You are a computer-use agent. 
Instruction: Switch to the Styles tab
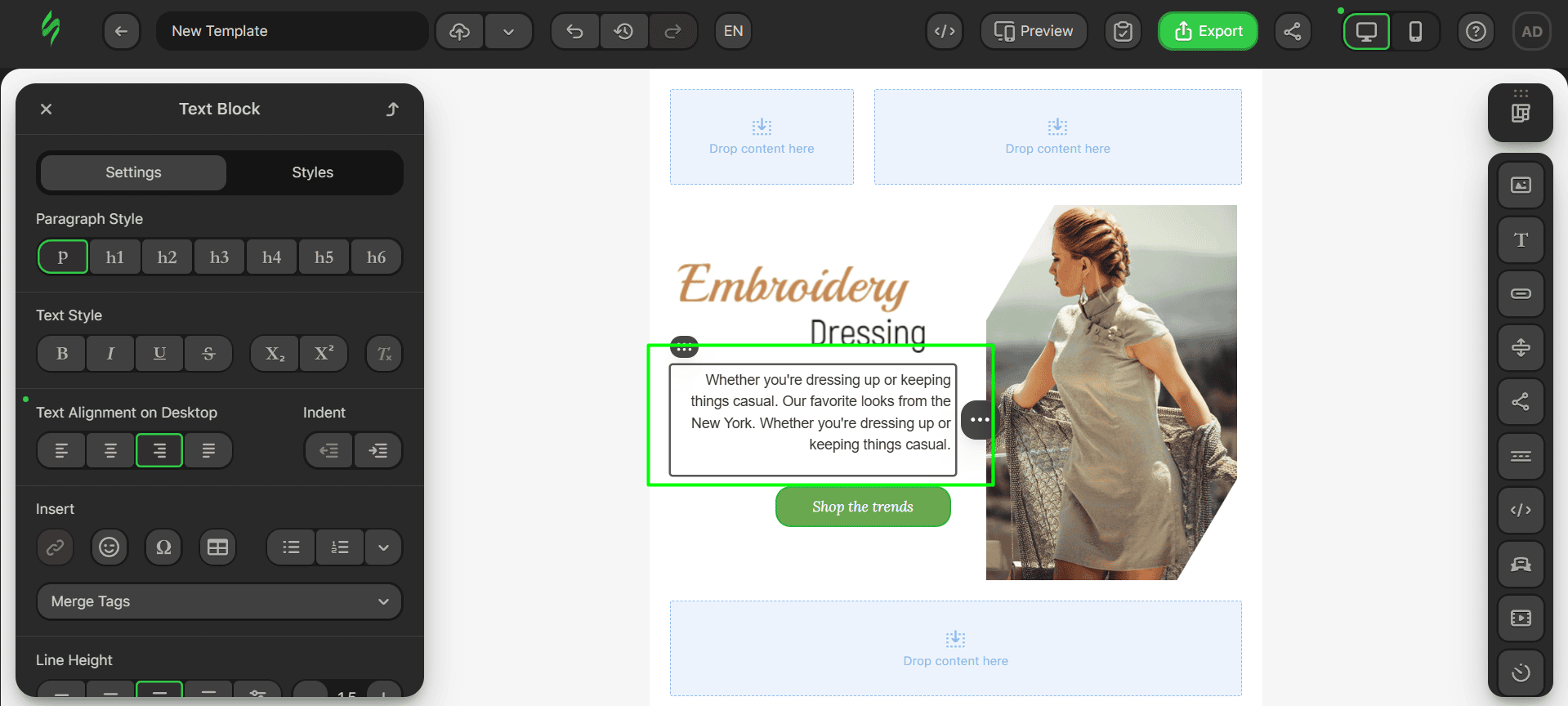(x=312, y=172)
